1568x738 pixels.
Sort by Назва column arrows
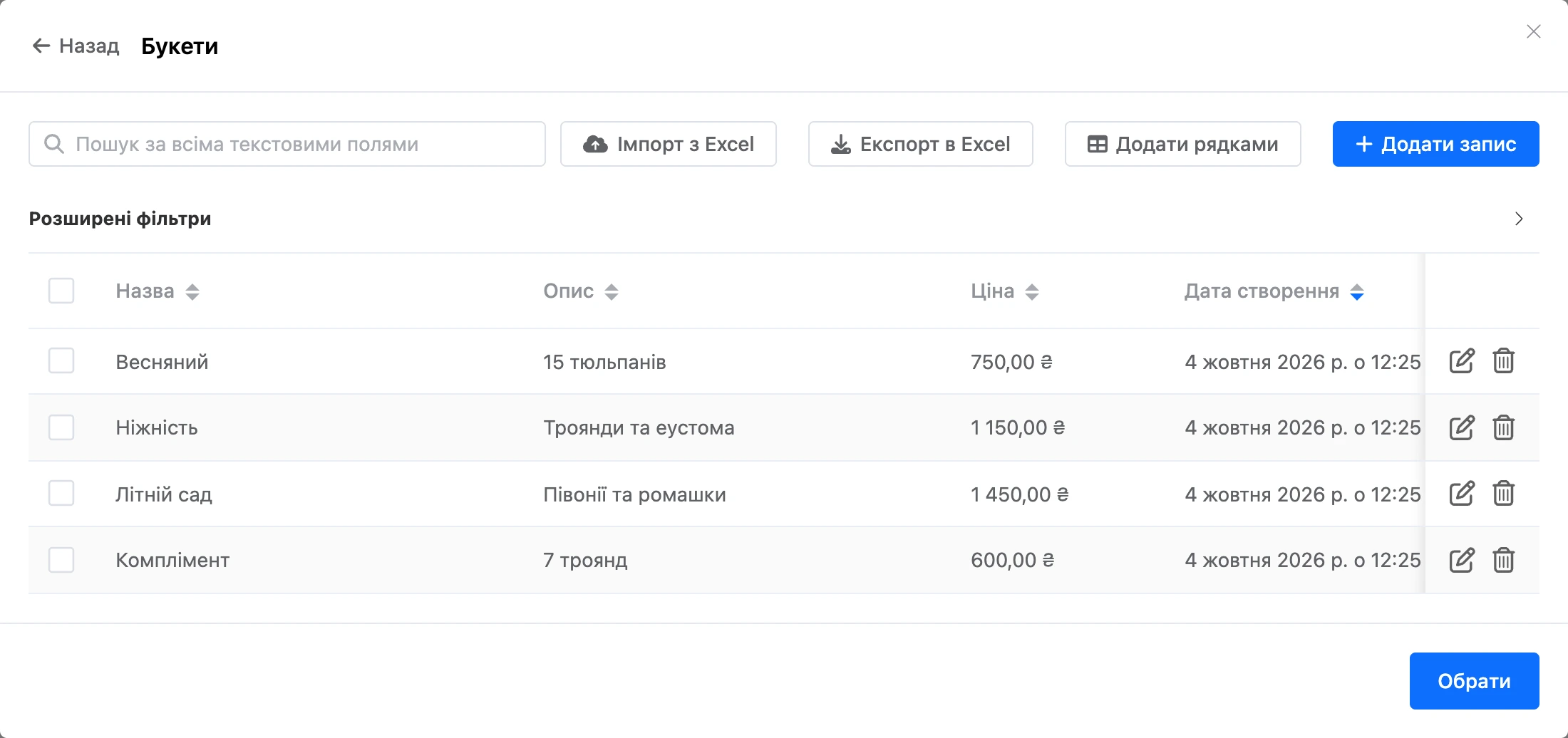192,291
